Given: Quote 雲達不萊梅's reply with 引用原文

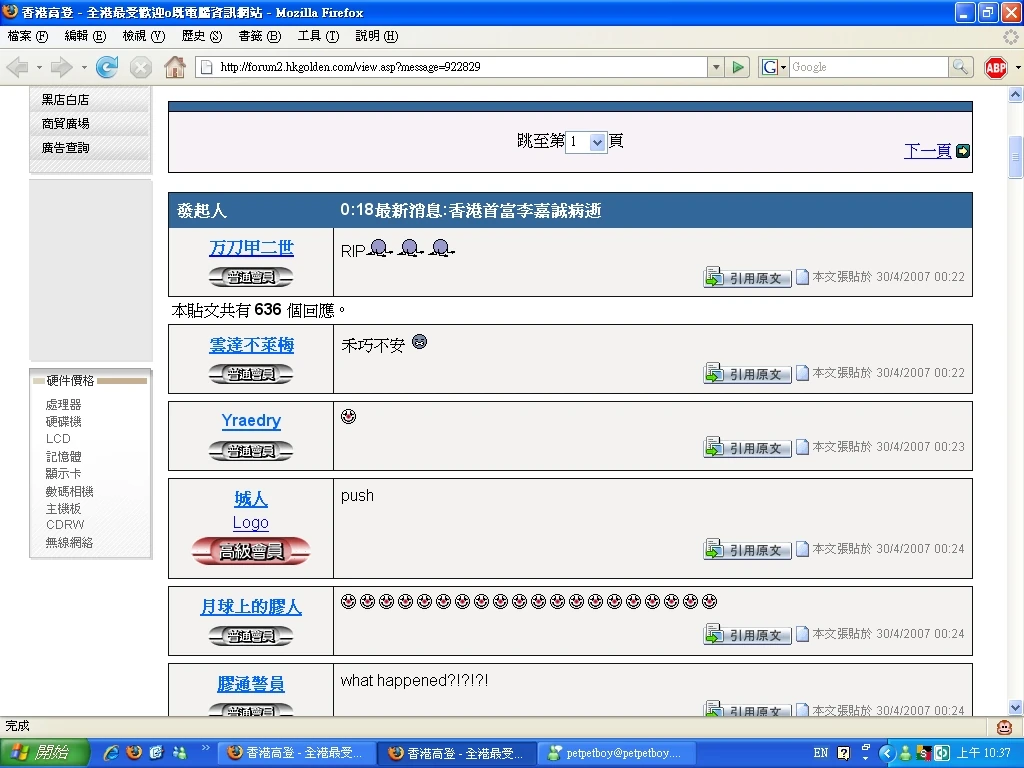Looking at the screenshot, I should click(x=747, y=374).
